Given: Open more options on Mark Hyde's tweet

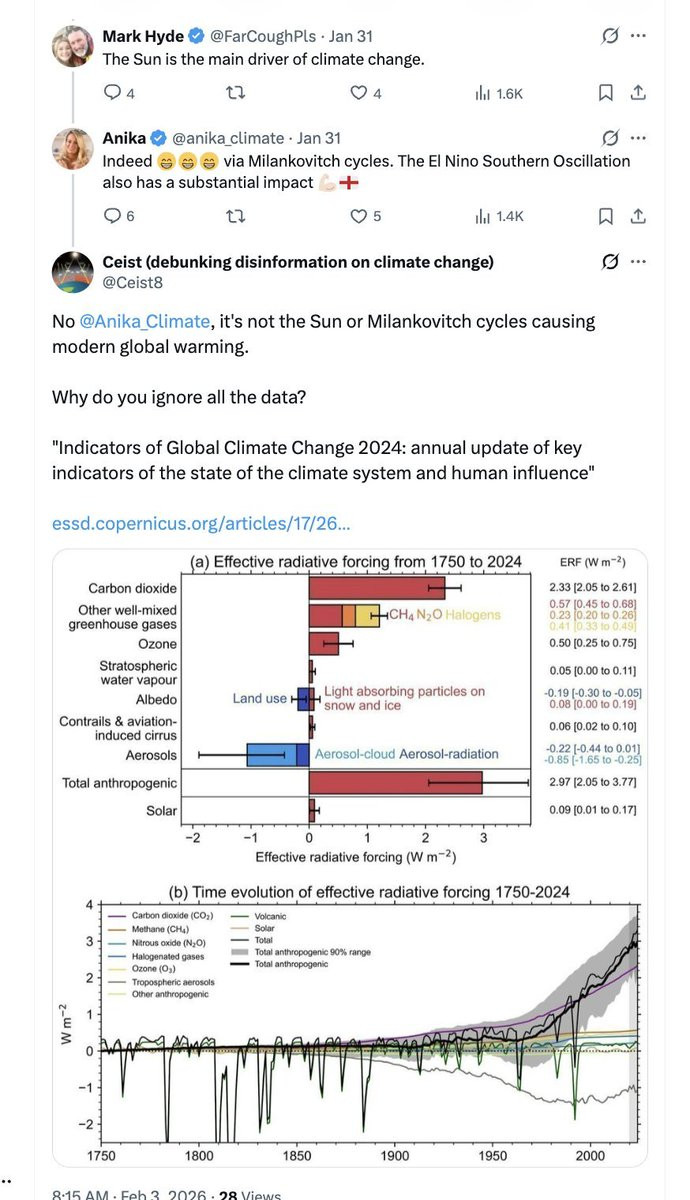Looking at the screenshot, I should pos(639,37).
